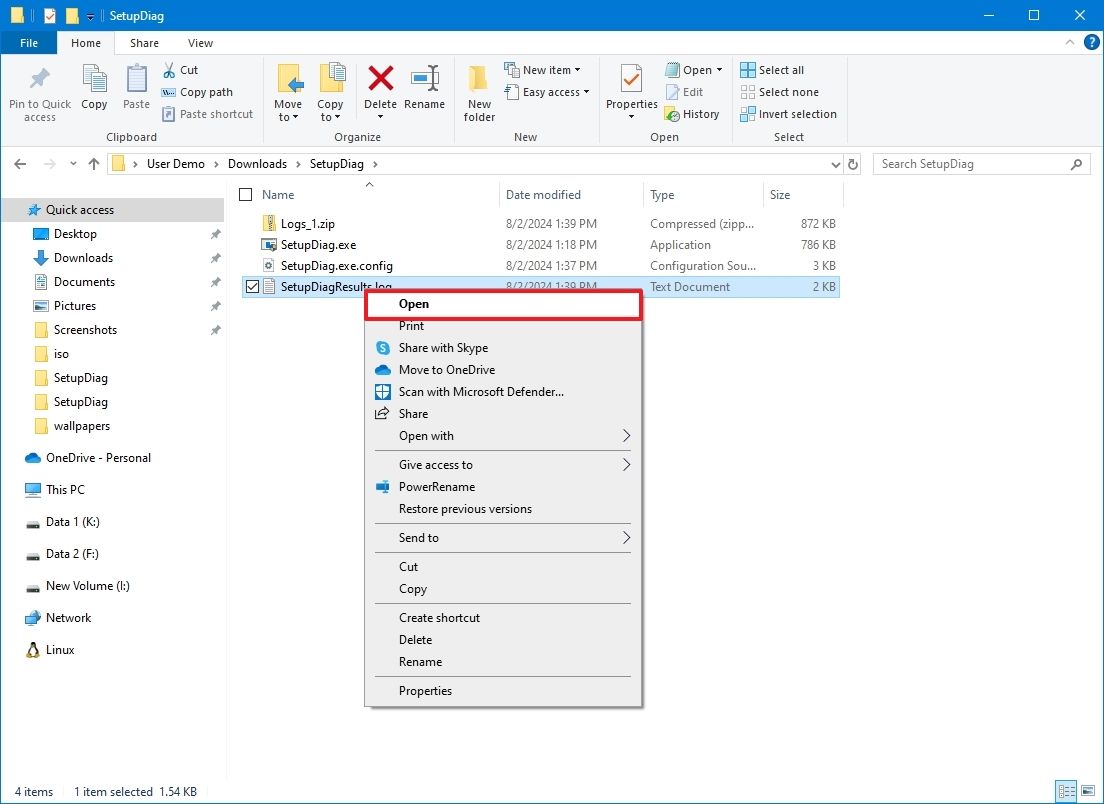Select the Copy icon in the Clipboard group
The image size is (1104, 804).
click(x=94, y=88)
